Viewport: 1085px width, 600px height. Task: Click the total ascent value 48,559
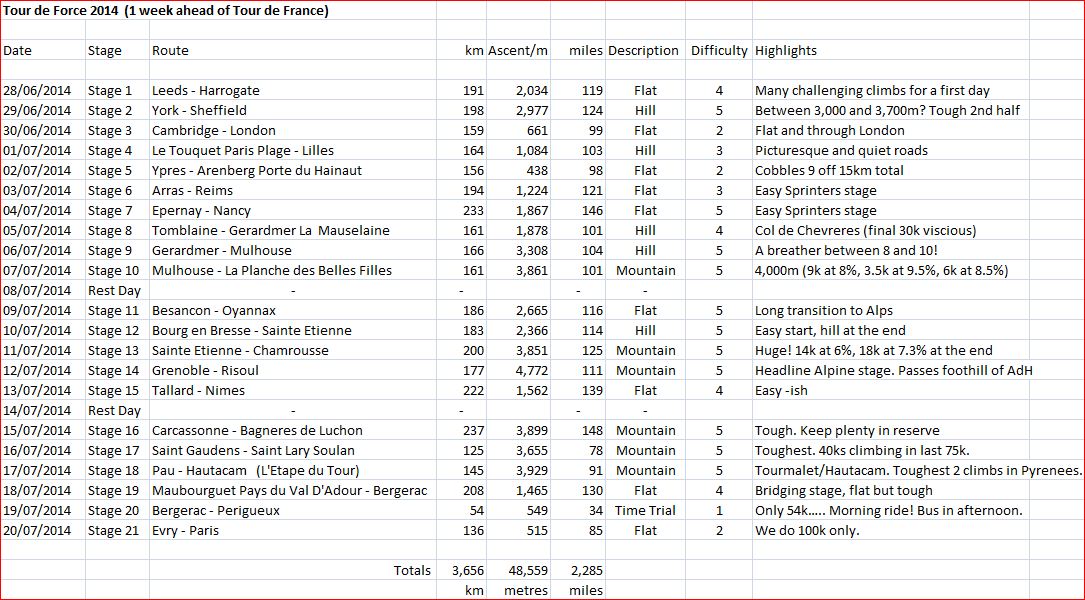tap(527, 572)
